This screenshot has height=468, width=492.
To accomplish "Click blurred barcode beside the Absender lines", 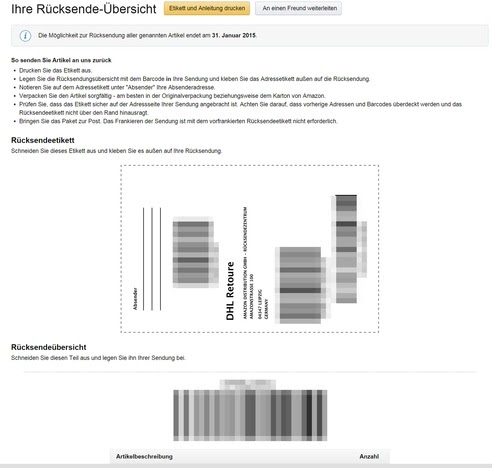I will coord(195,252).
